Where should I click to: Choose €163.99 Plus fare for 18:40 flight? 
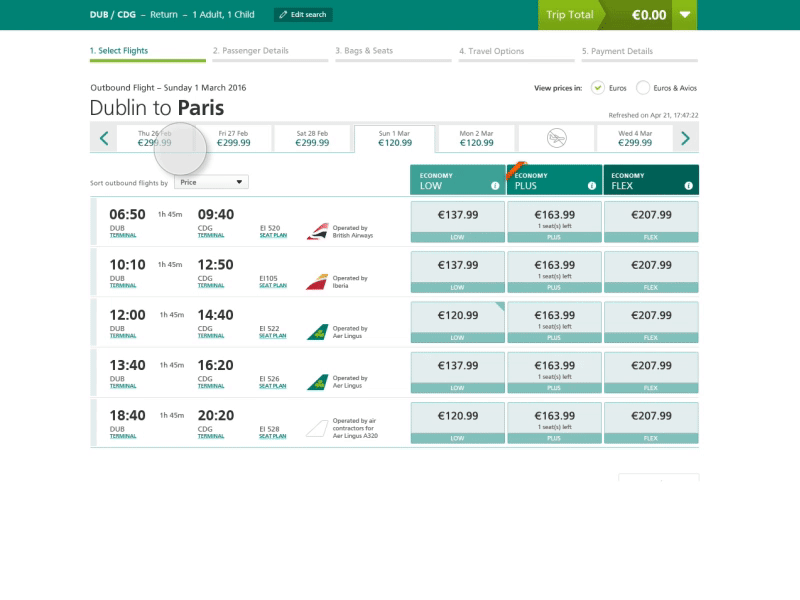pyautogui.click(x=555, y=423)
